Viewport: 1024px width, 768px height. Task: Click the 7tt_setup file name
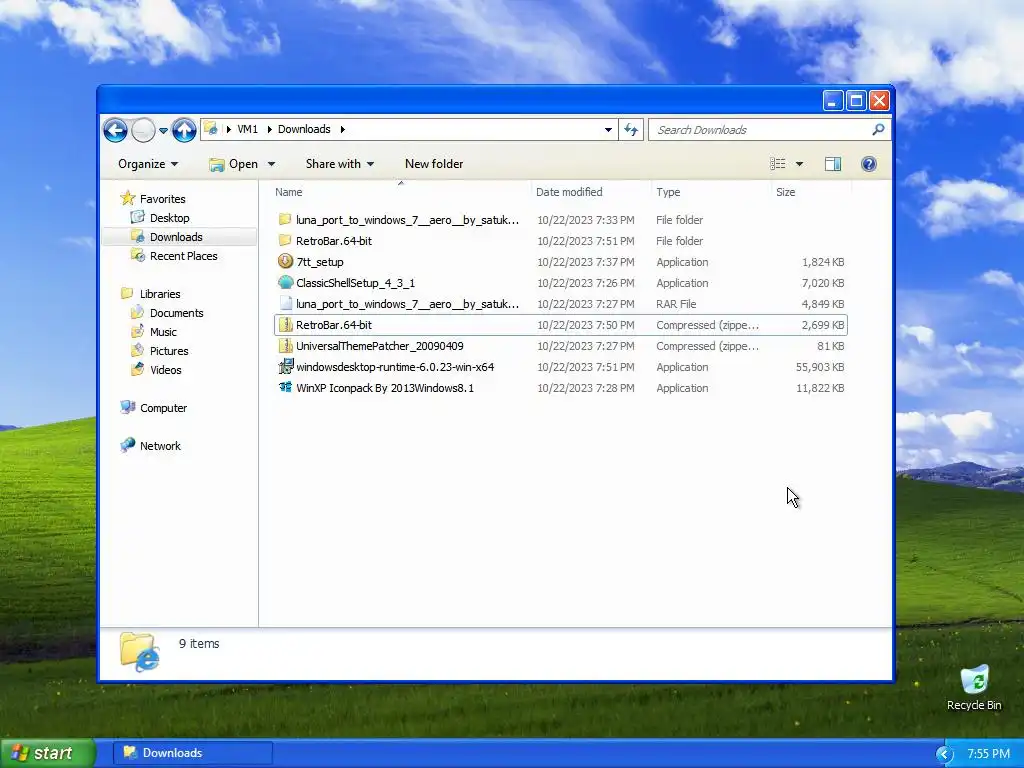point(320,262)
